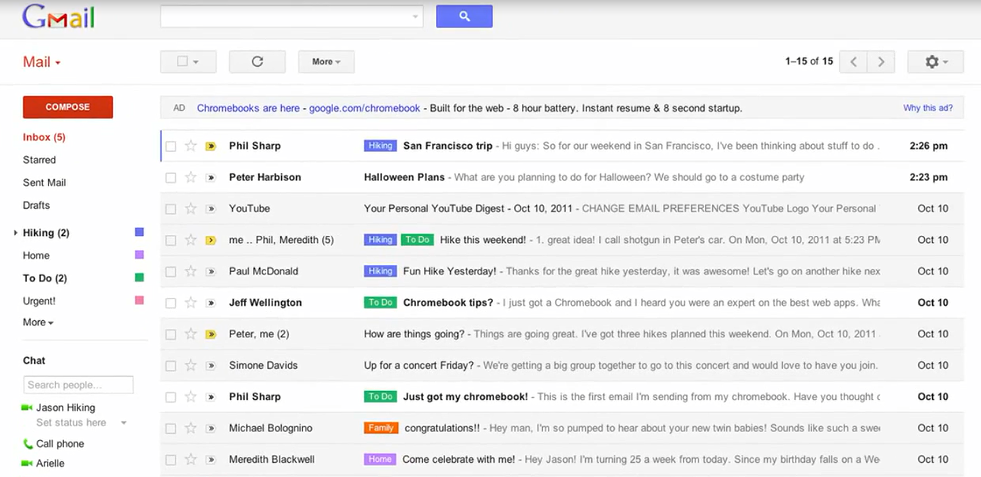Click the Search people chat field
Viewport: 981px width, 477px height.
click(78, 385)
